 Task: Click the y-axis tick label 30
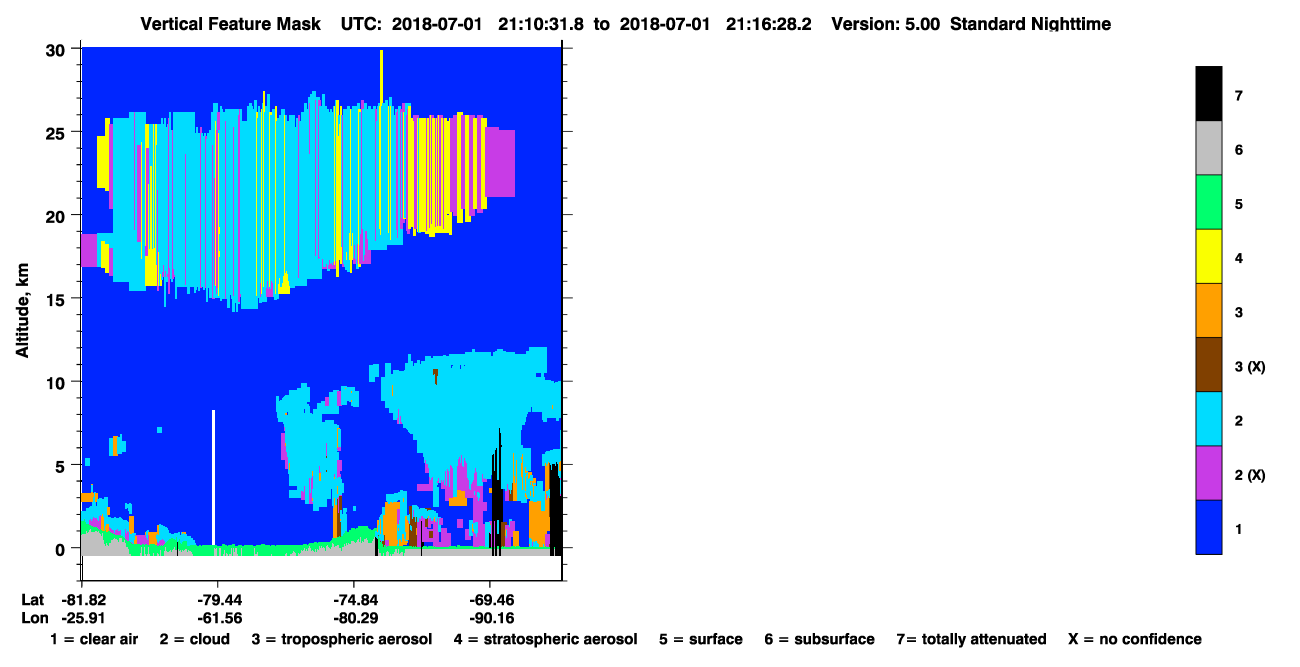click(57, 49)
